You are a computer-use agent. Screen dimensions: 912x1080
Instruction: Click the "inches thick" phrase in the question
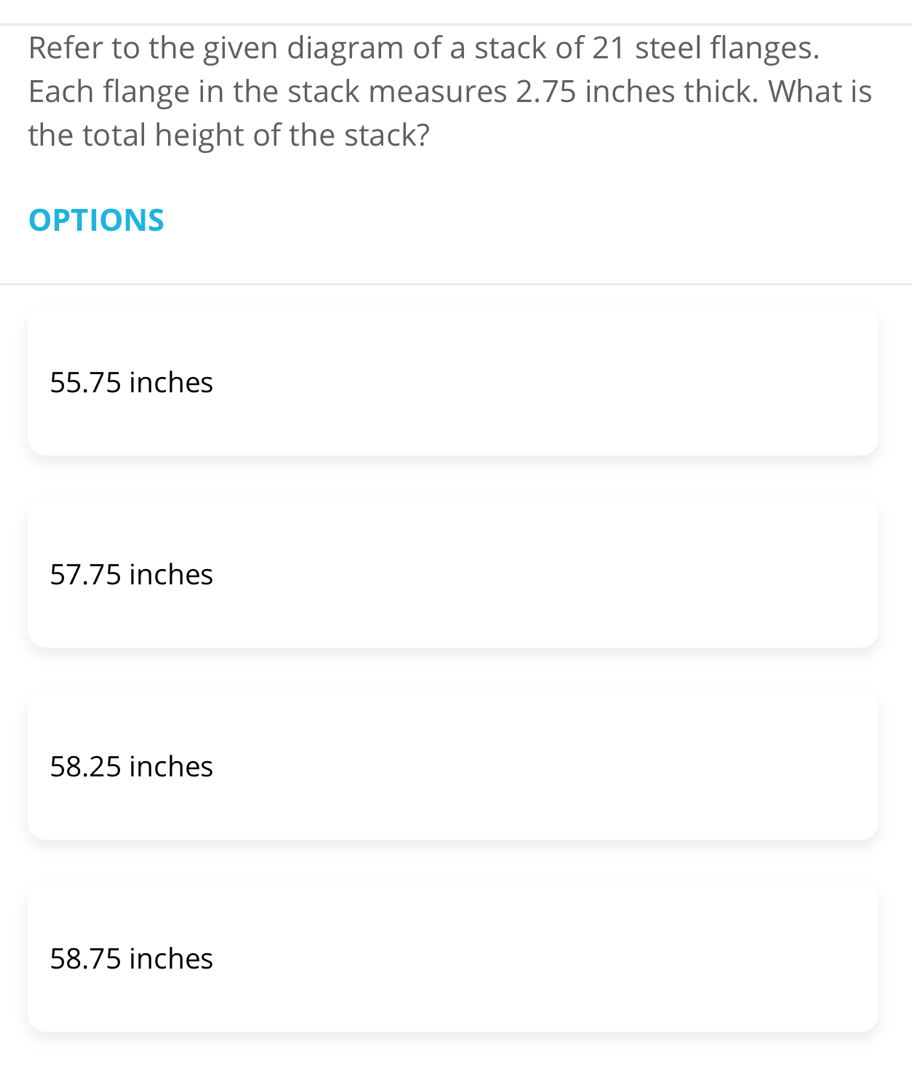coord(675,91)
